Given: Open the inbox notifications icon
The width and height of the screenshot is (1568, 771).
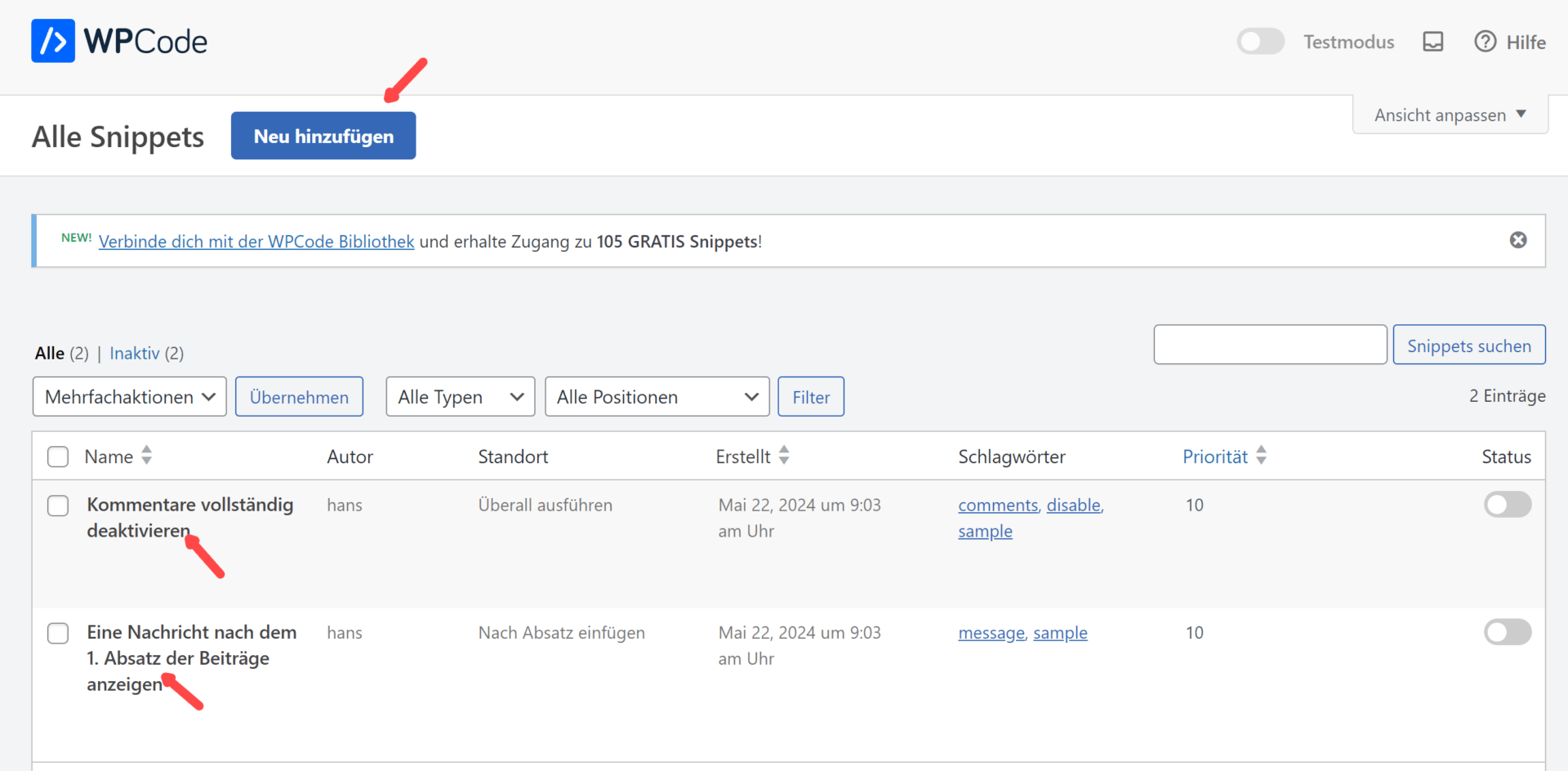Looking at the screenshot, I should 1432,42.
